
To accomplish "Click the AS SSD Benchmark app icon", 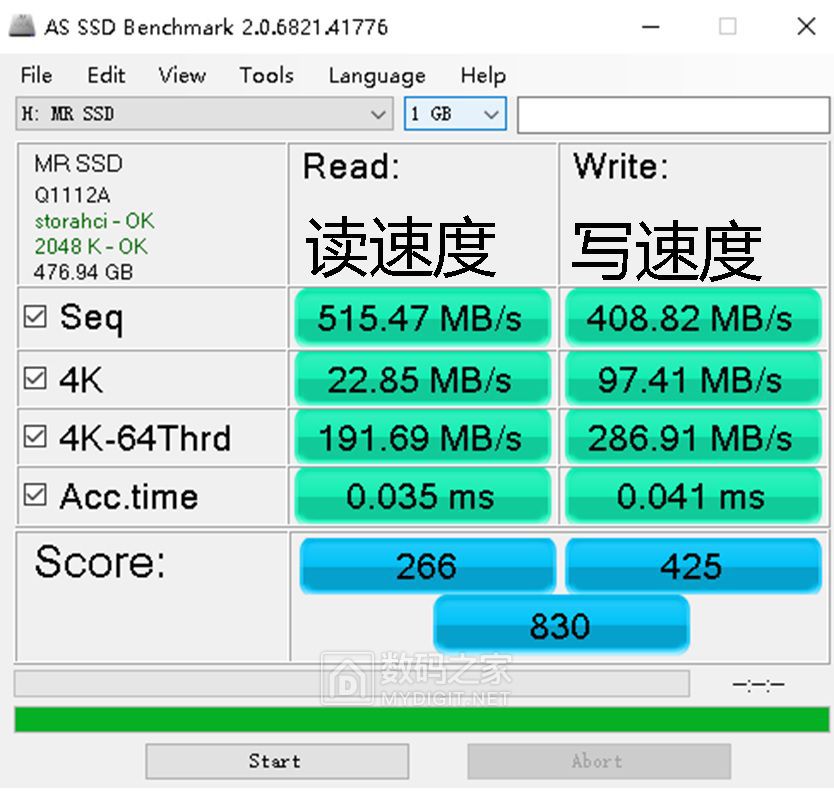I will (x=22, y=26).
